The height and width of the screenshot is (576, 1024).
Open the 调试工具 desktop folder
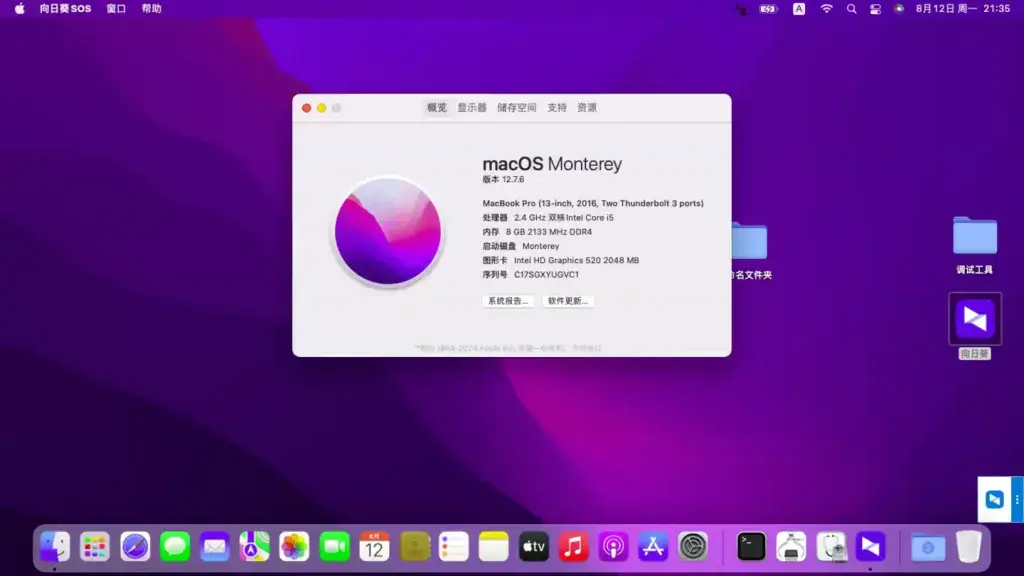975,236
